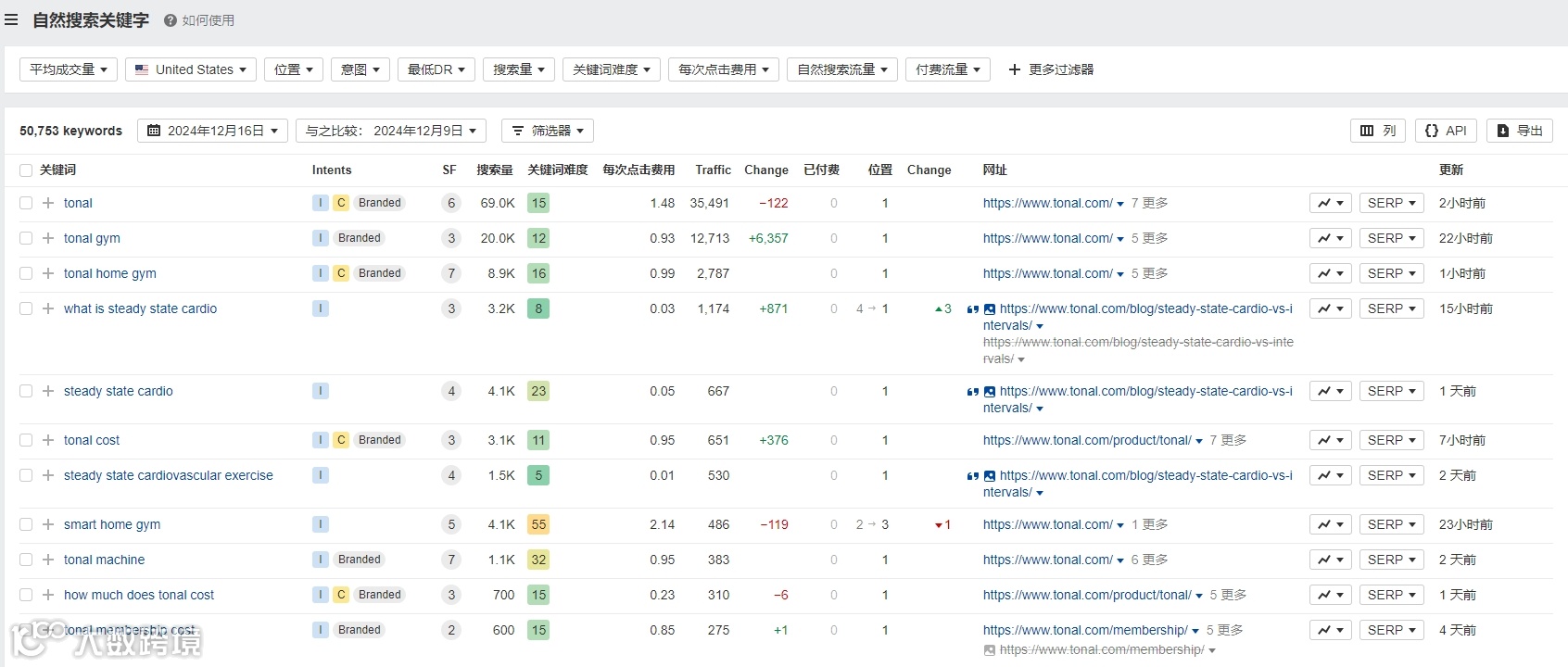
Task: Click the calendar icon on the date selector
Action: tap(154, 131)
